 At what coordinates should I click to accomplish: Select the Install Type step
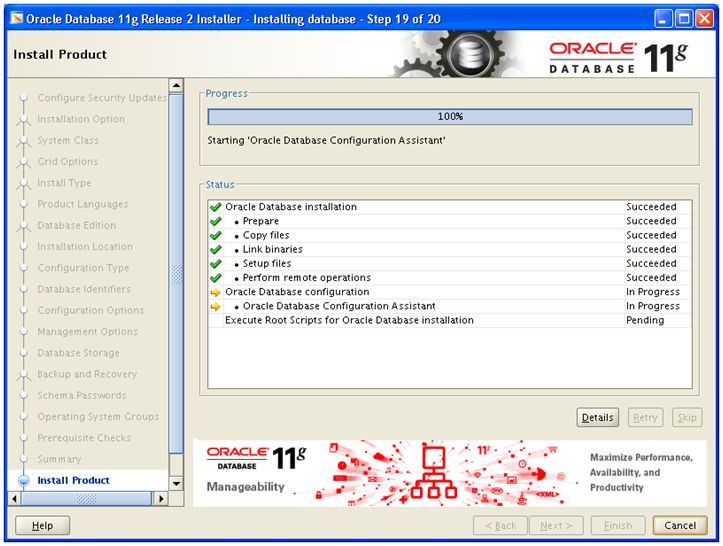pos(64,183)
